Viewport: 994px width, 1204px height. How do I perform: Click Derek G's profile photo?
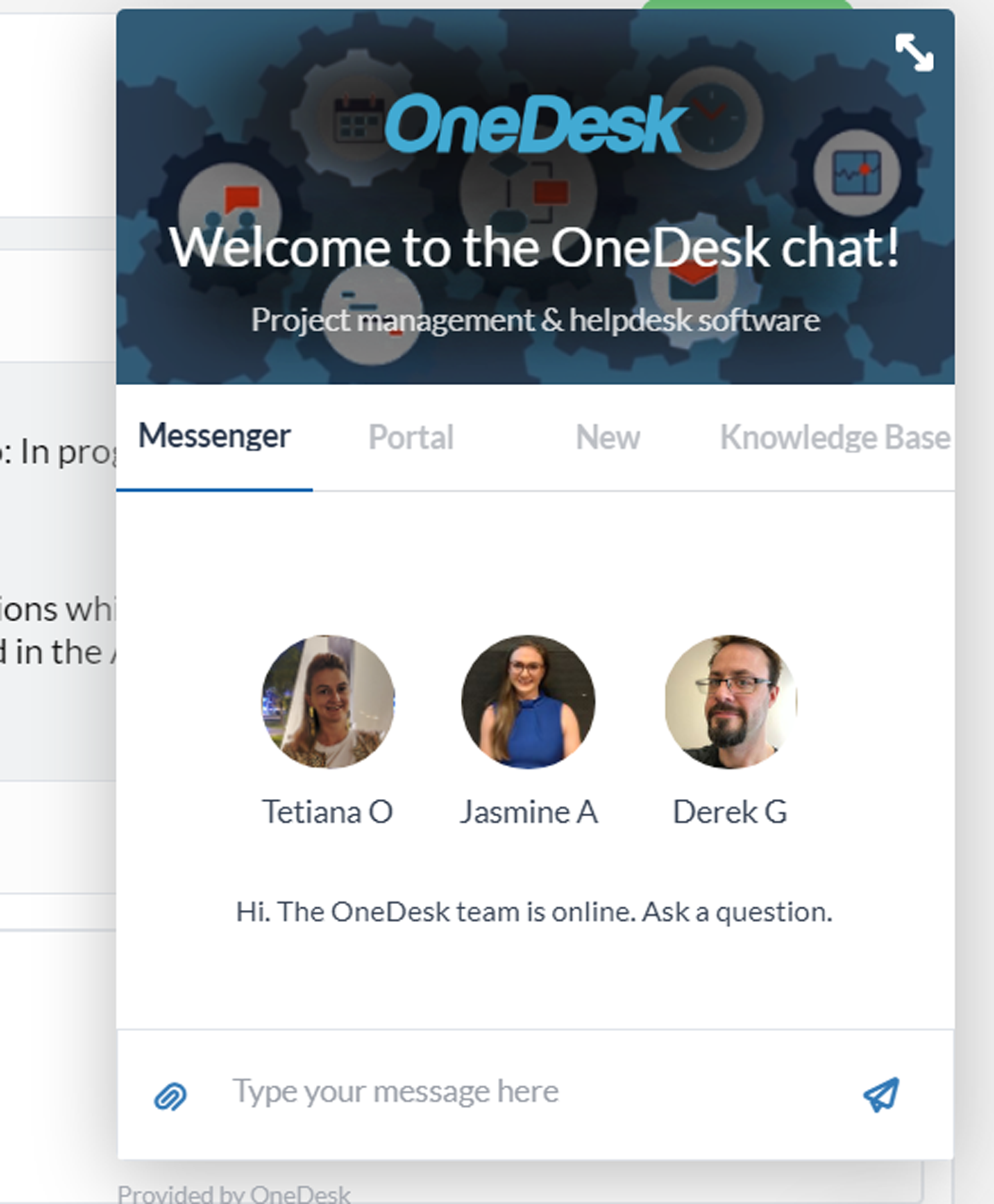tap(730, 702)
